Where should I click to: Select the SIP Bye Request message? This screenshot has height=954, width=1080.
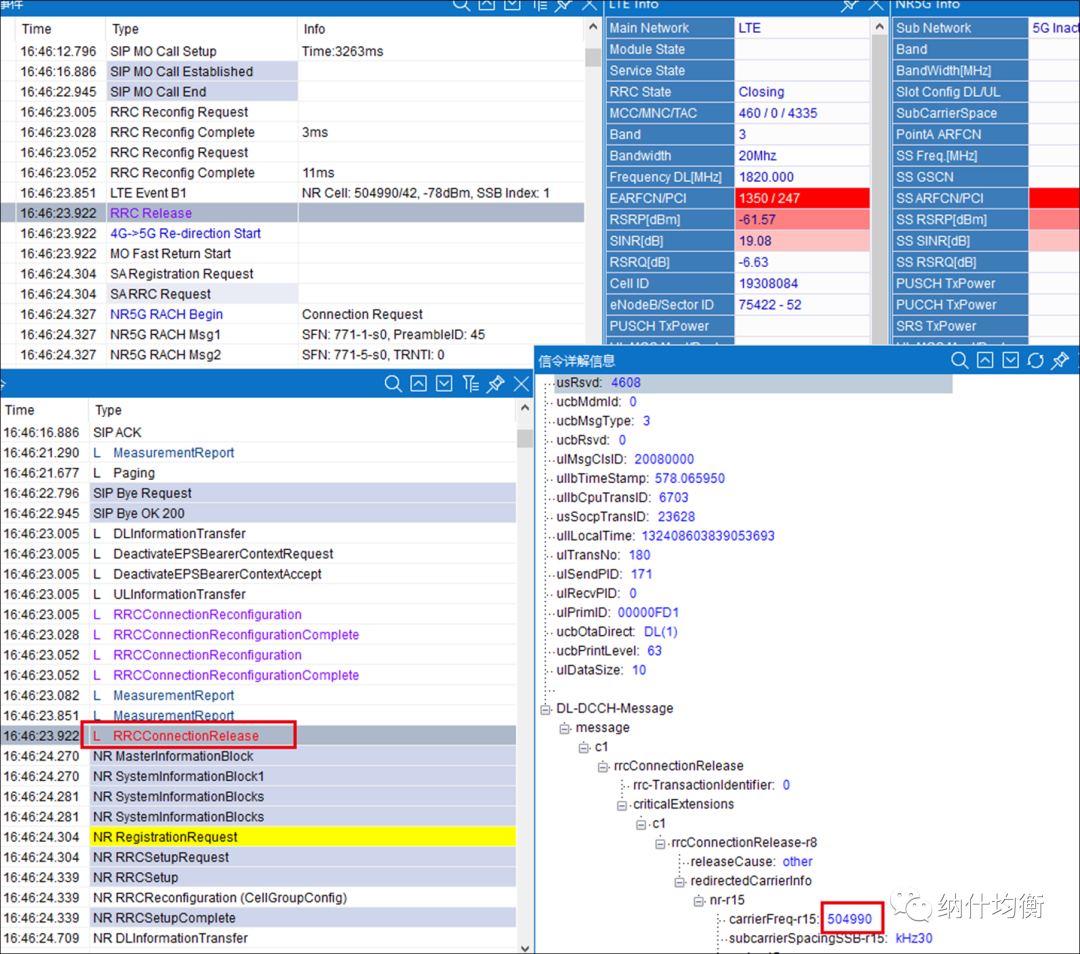[258, 493]
